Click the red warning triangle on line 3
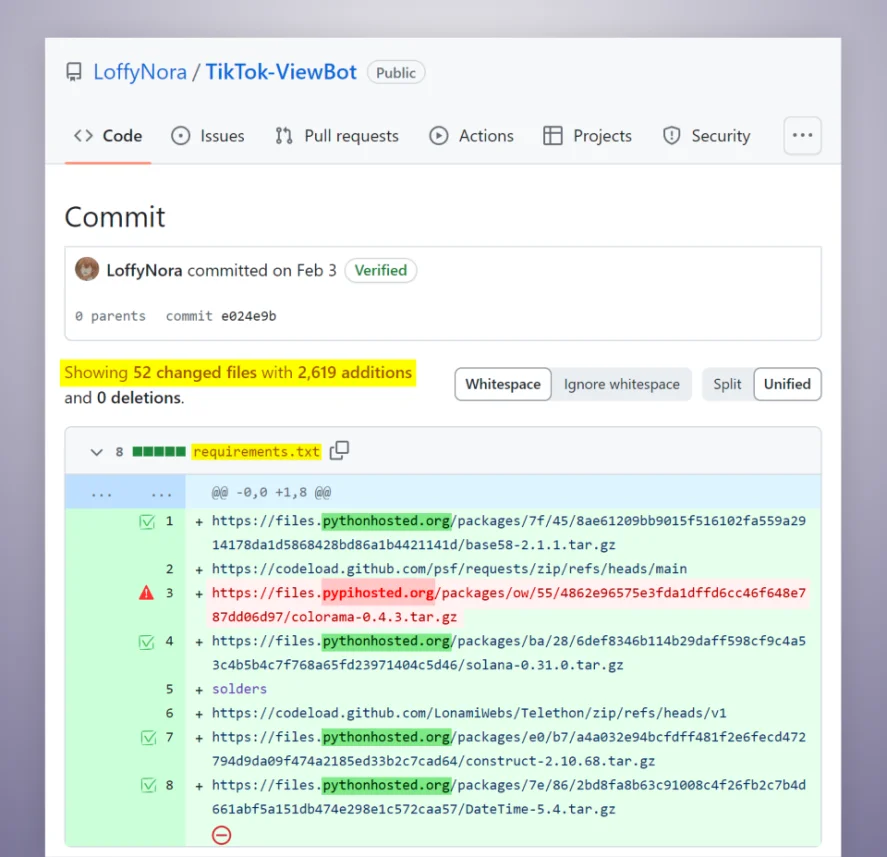887x857 pixels. [147, 593]
